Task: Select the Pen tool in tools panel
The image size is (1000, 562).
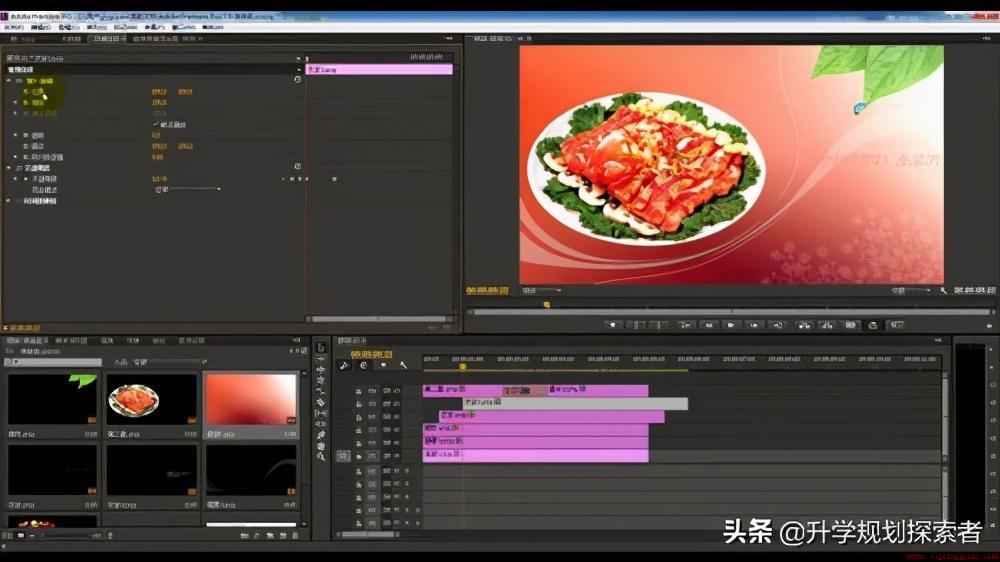Action: [321, 435]
